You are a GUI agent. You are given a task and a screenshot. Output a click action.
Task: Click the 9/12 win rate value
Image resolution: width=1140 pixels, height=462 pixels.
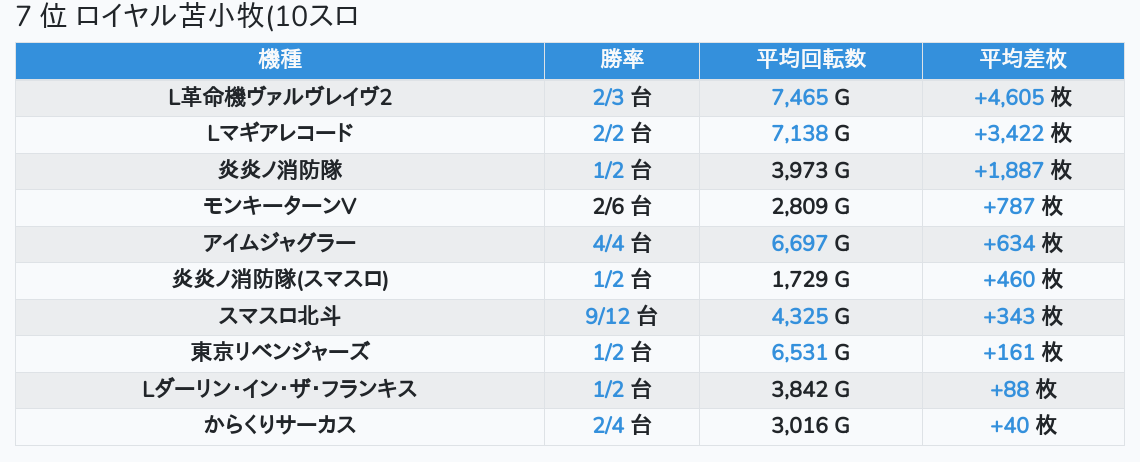[x=608, y=316]
